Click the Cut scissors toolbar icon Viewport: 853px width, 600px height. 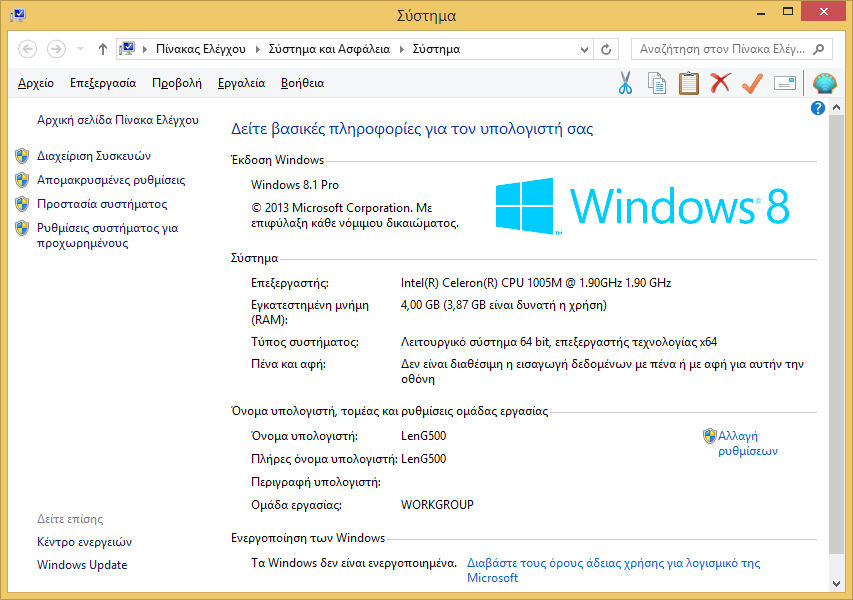click(x=626, y=83)
